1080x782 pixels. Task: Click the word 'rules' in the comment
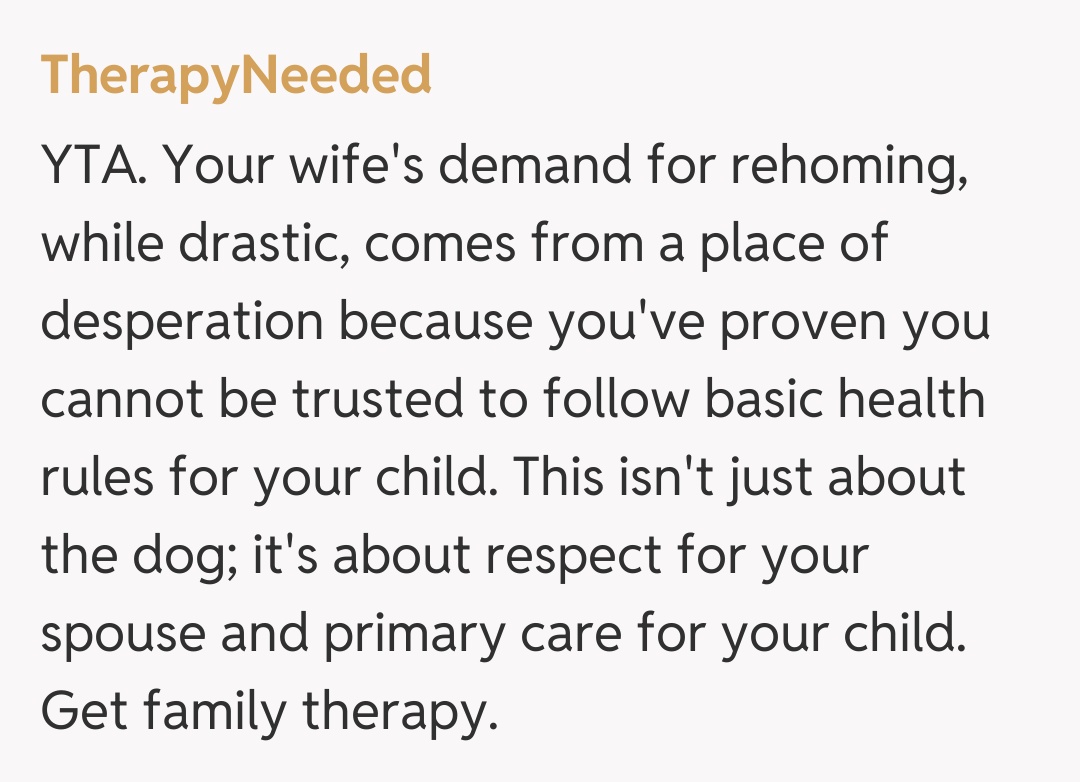[97, 478]
